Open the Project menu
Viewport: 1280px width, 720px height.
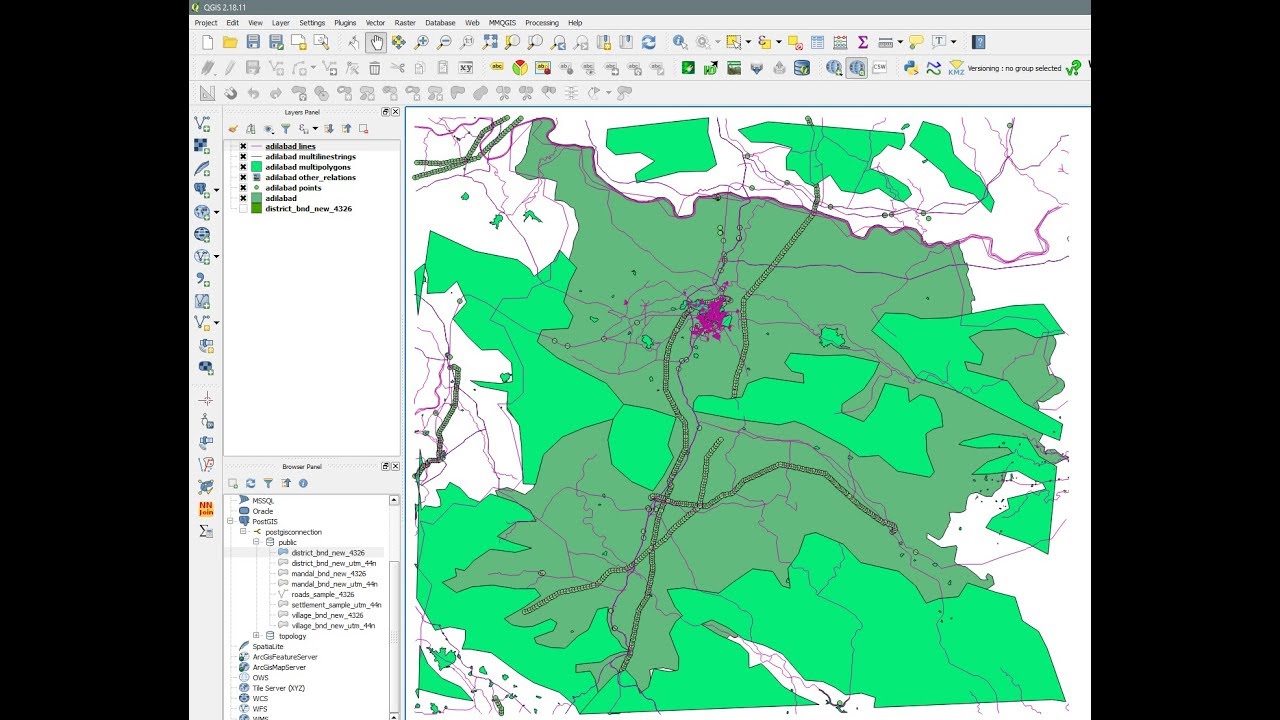tap(206, 22)
